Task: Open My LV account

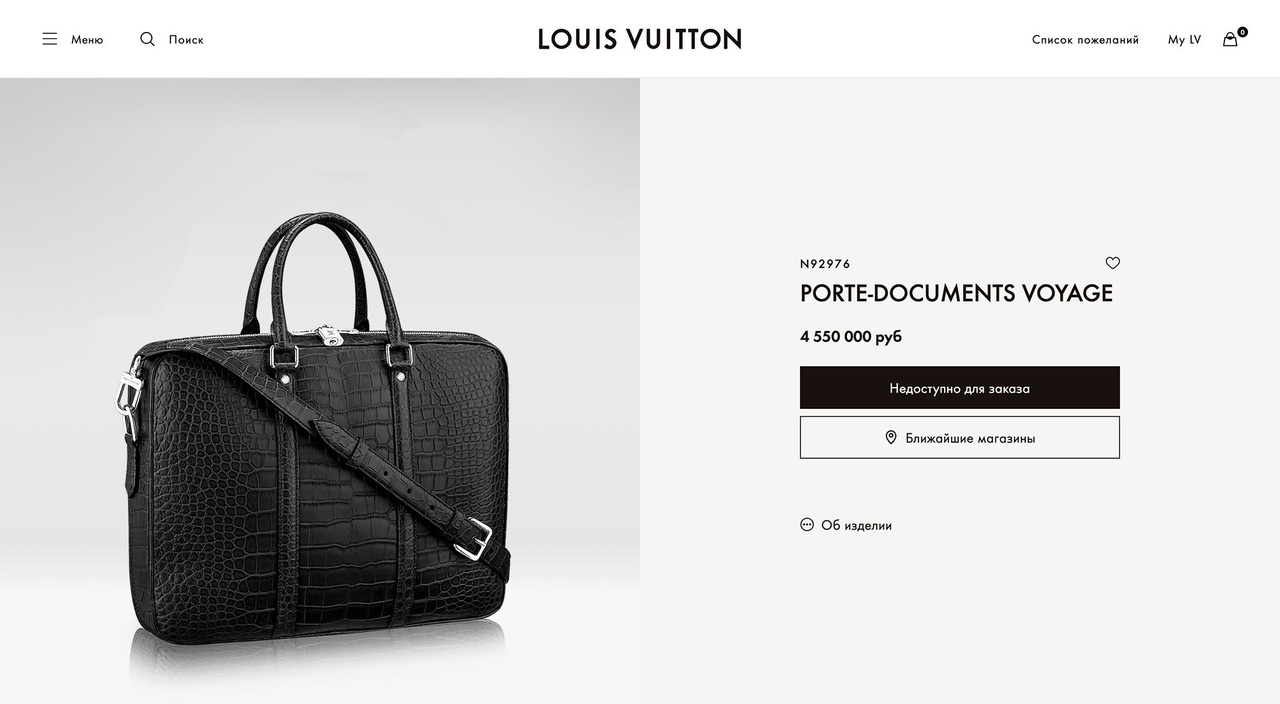Action: pyautogui.click(x=1184, y=40)
